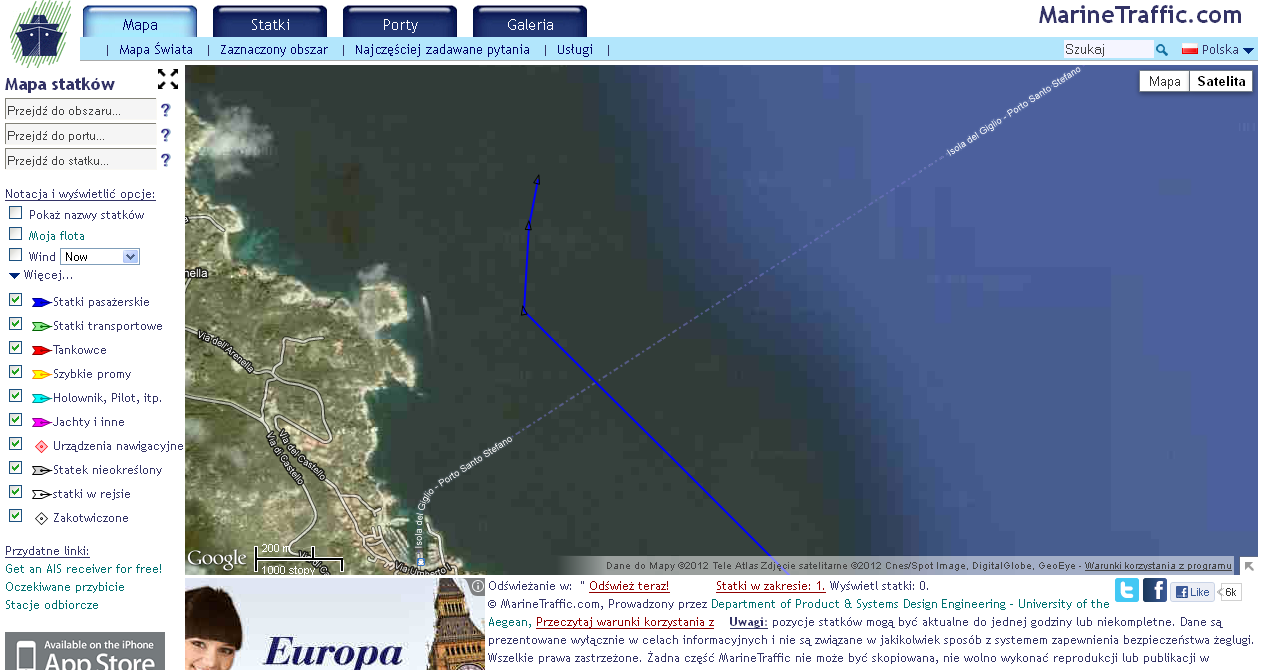Click 'Odśwież teraz!' link
1263x670 pixels.
click(629, 586)
